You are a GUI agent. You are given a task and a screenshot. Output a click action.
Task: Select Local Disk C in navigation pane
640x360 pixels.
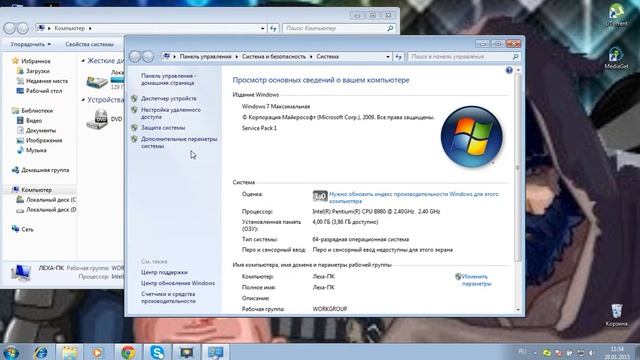click(x=46, y=200)
